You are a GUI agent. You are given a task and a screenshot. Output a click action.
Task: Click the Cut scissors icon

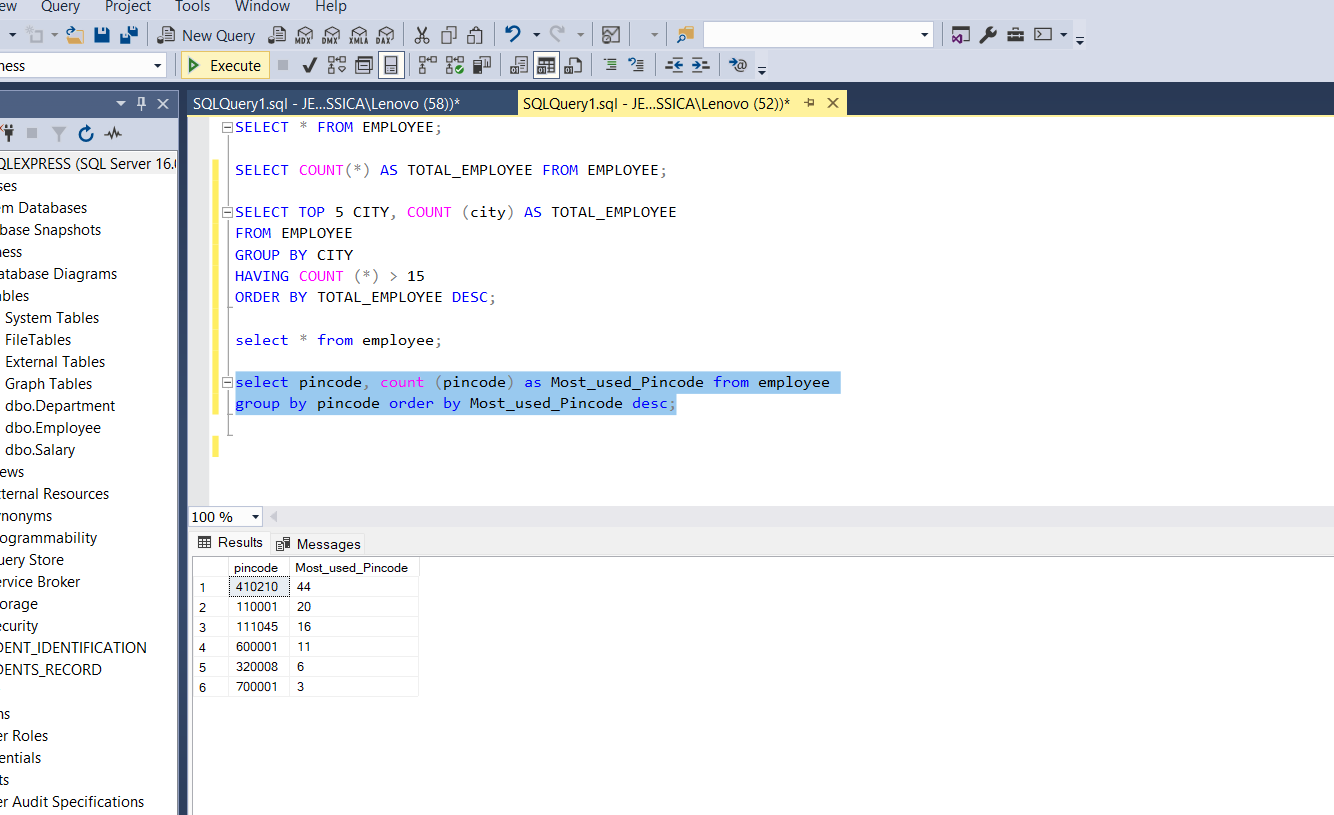[420, 34]
